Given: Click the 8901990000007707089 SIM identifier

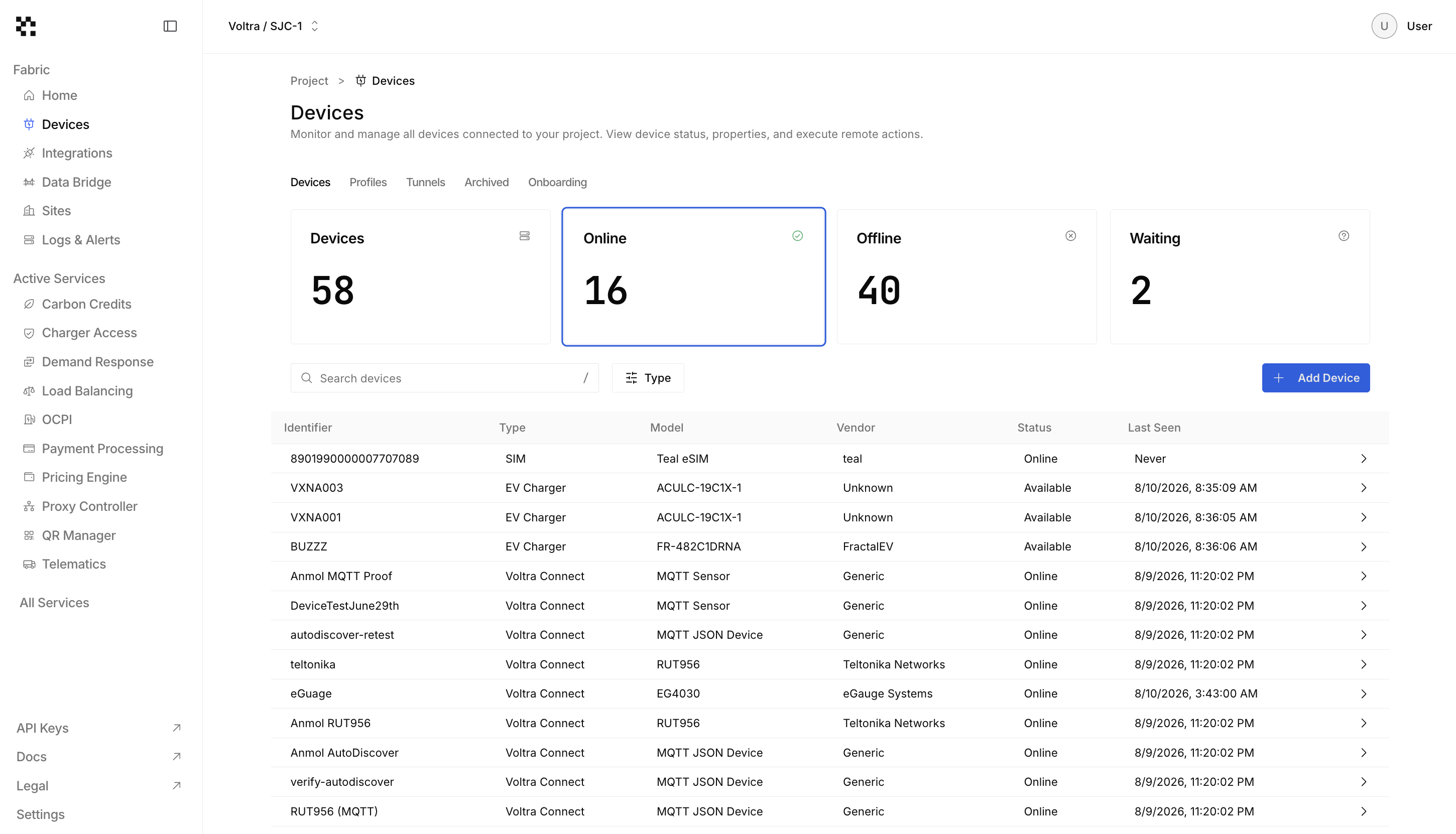Looking at the screenshot, I should (x=354, y=459).
